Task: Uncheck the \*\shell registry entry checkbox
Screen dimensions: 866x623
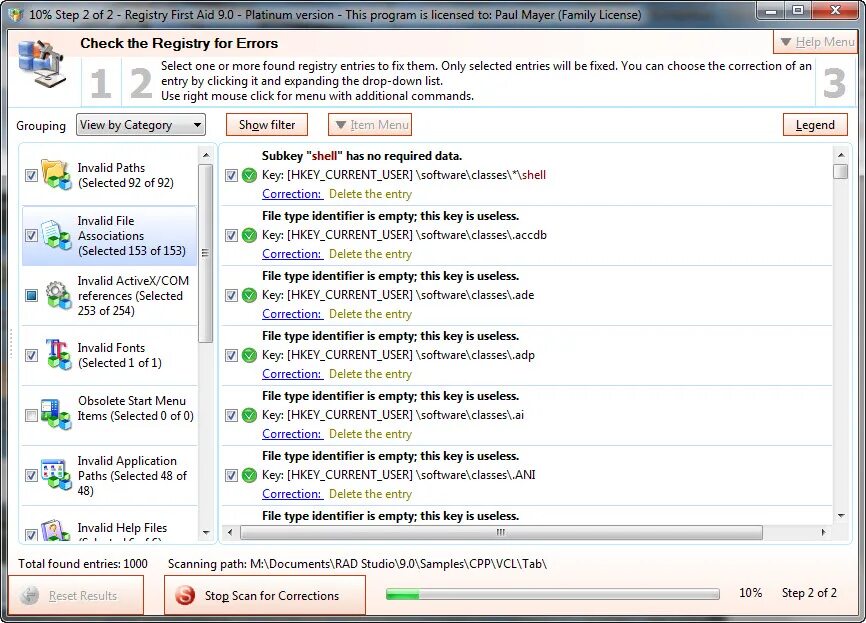Action: (231, 175)
